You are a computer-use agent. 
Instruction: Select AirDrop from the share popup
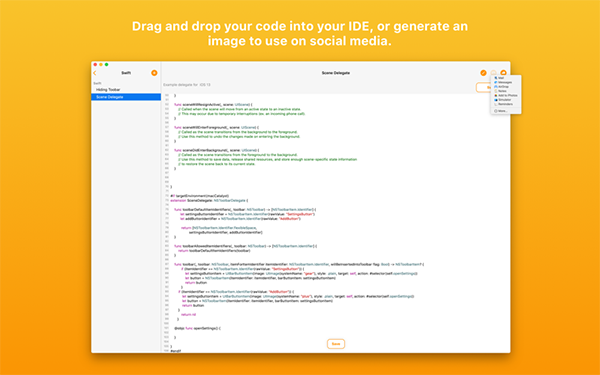coord(505,86)
